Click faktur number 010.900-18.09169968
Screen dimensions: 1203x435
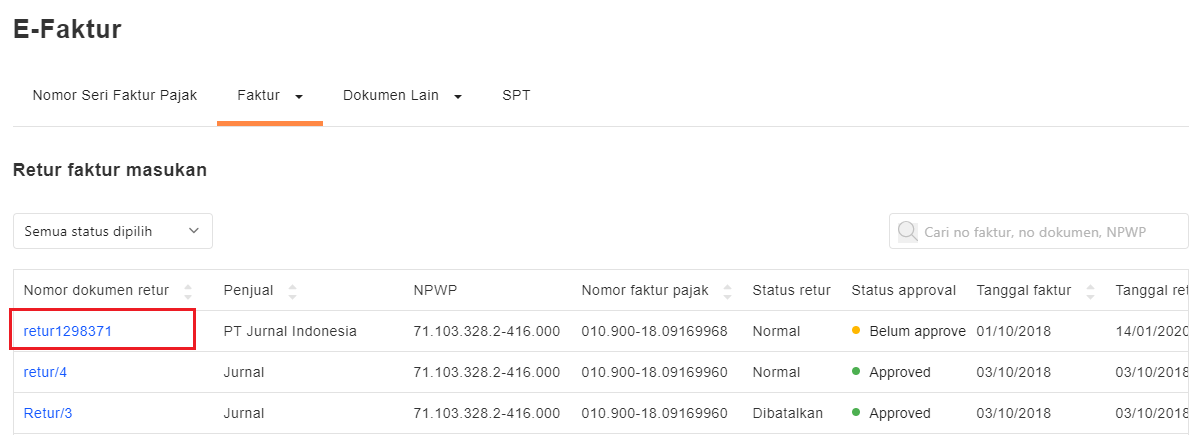coord(654,331)
